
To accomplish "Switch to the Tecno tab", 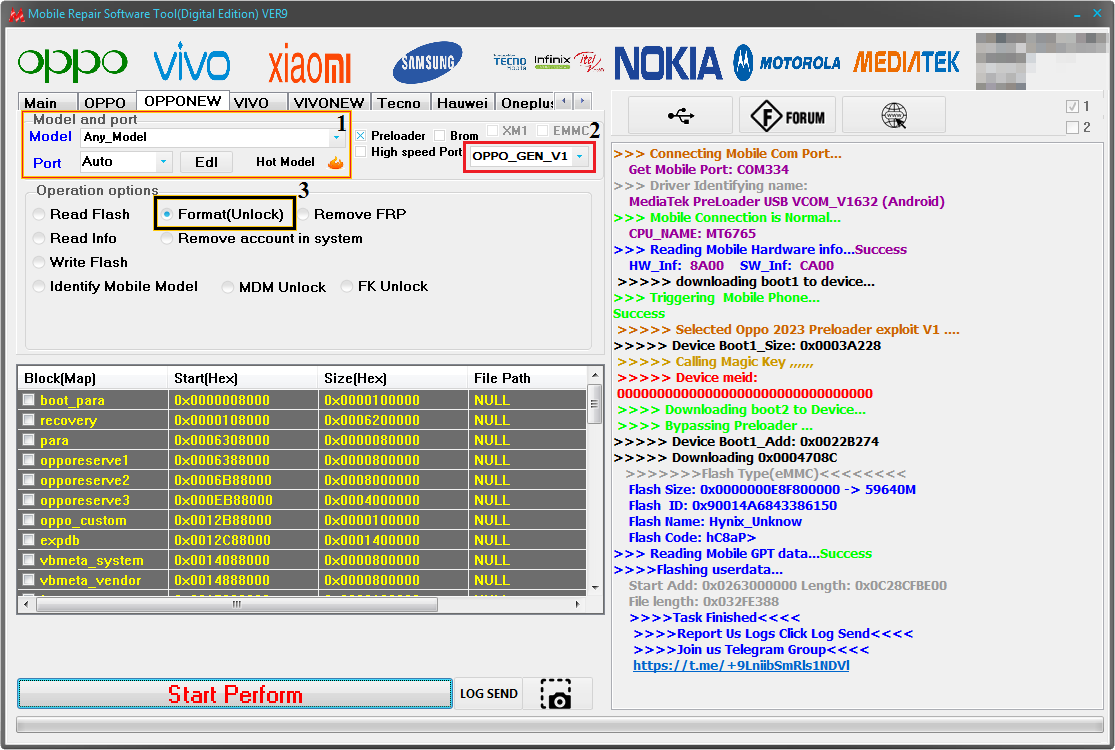I will pos(399,103).
